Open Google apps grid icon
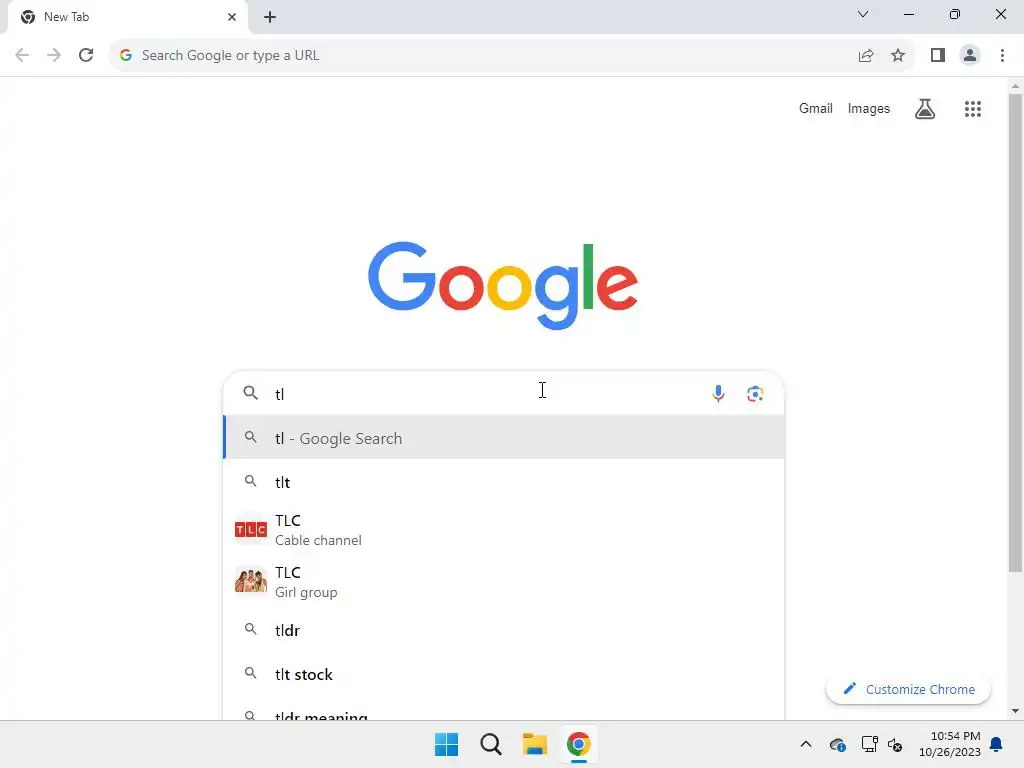Viewport: 1024px width, 768px height. [x=972, y=109]
